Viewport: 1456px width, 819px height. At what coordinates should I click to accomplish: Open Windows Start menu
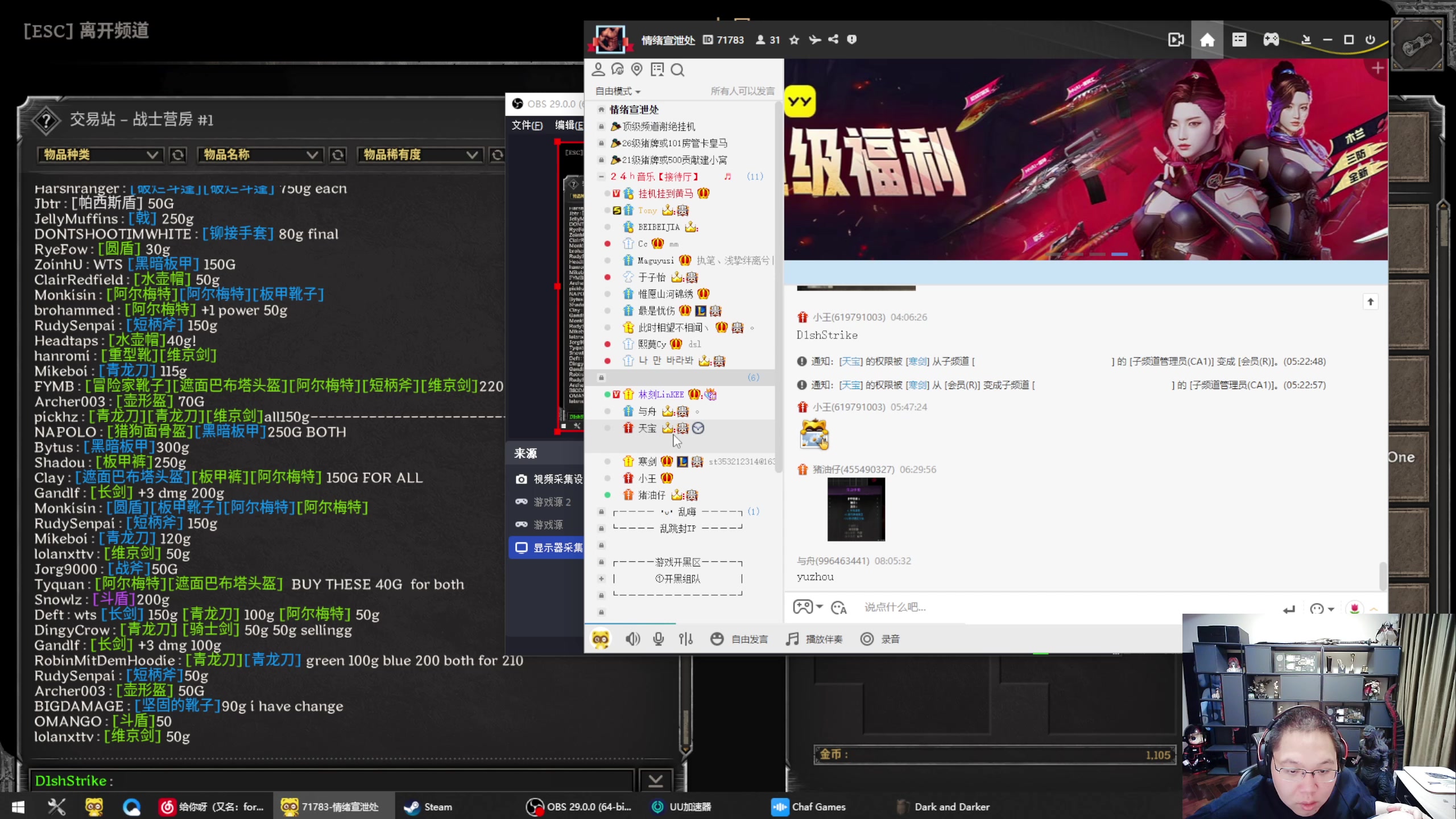pyautogui.click(x=18, y=807)
